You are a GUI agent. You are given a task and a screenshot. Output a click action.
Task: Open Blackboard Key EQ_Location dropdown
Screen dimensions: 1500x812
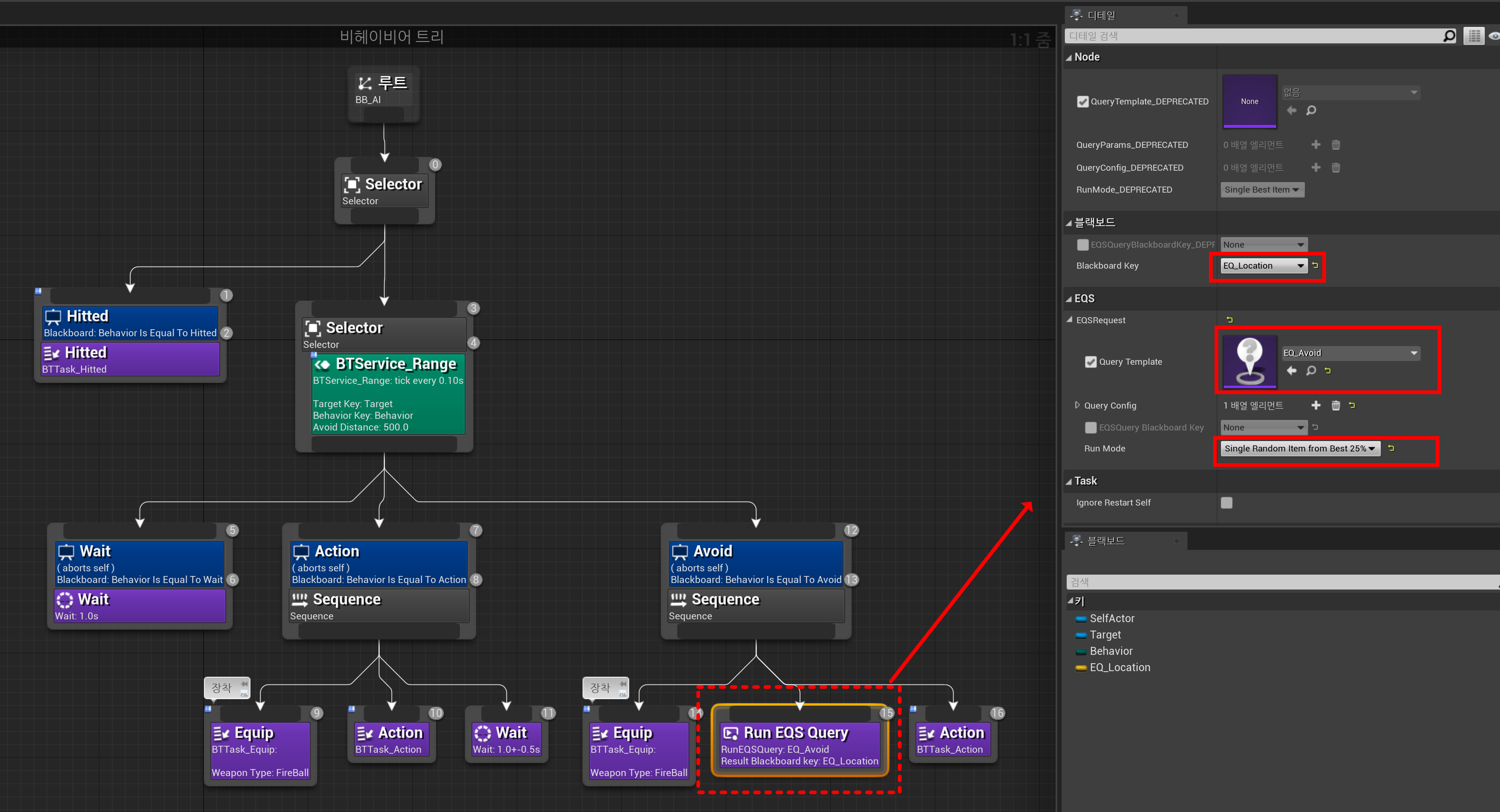pyautogui.click(x=1263, y=265)
